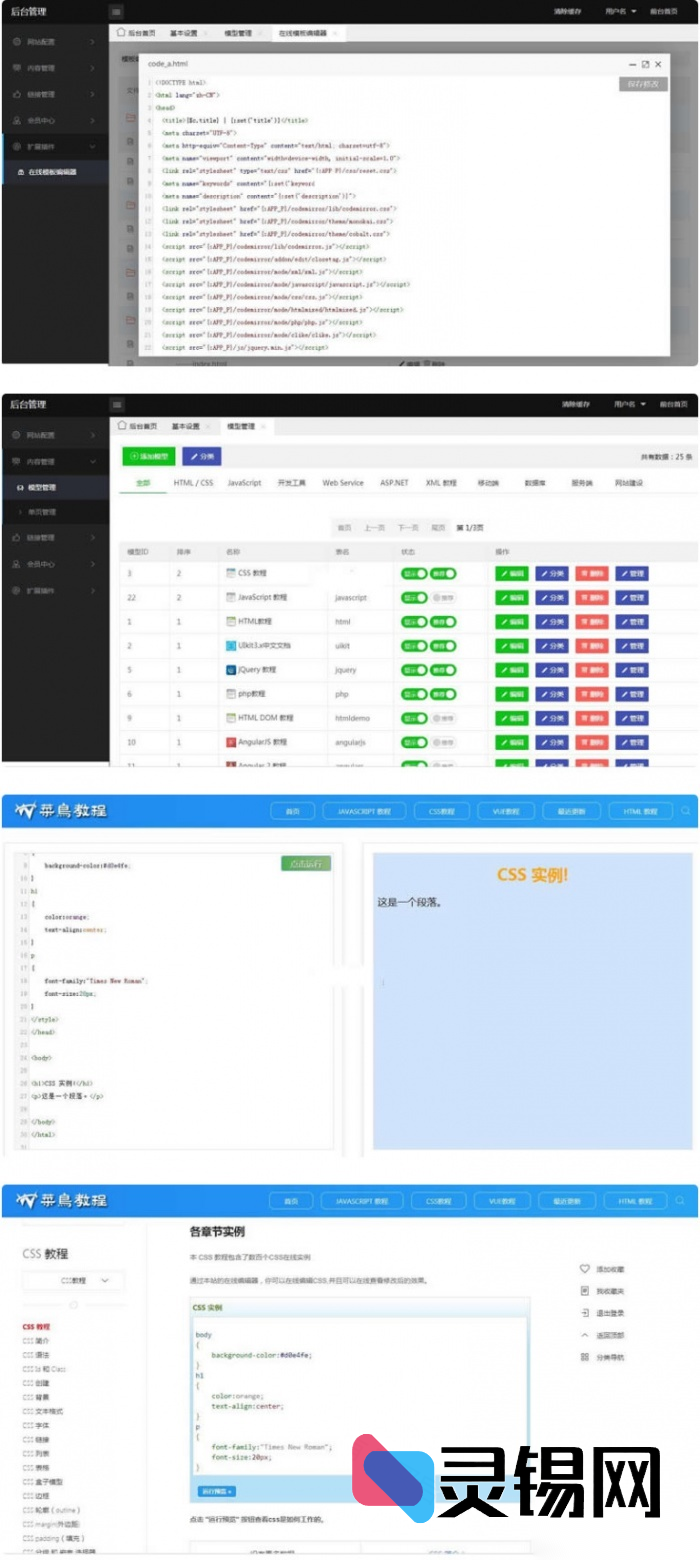This screenshot has width=700, height=1560.
Task: Toggle the 显示 switch for HTML教程
Action: coord(414,621)
